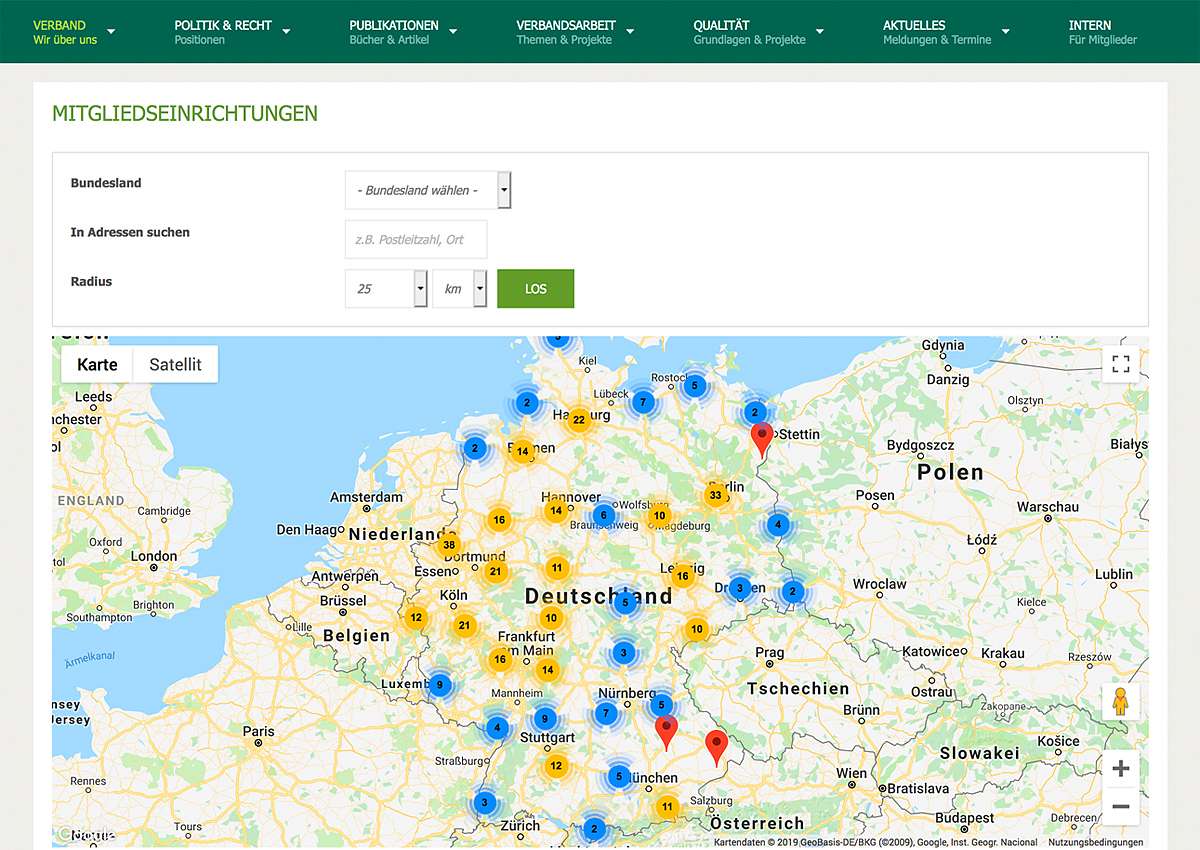Screen dimensions: 1200x850
Task: Click the blue cluster 9 at Stuttgart
Action: click(x=544, y=718)
